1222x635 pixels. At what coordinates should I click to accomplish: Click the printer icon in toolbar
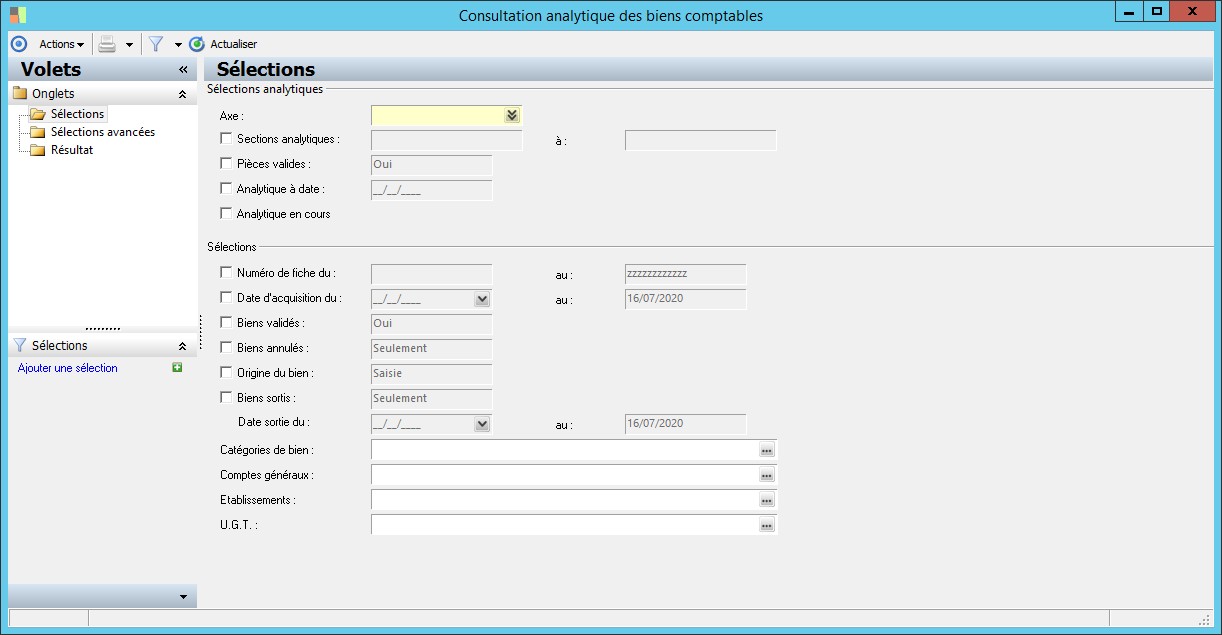coord(107,44)
